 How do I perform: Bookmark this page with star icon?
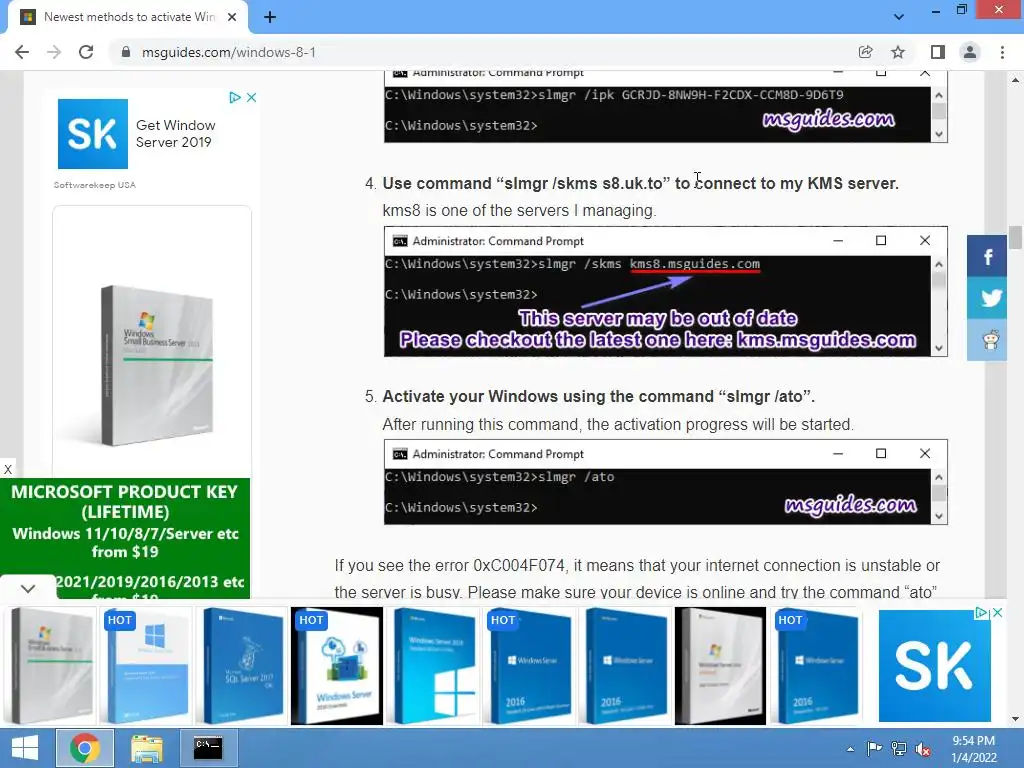(x=898, y=52)
